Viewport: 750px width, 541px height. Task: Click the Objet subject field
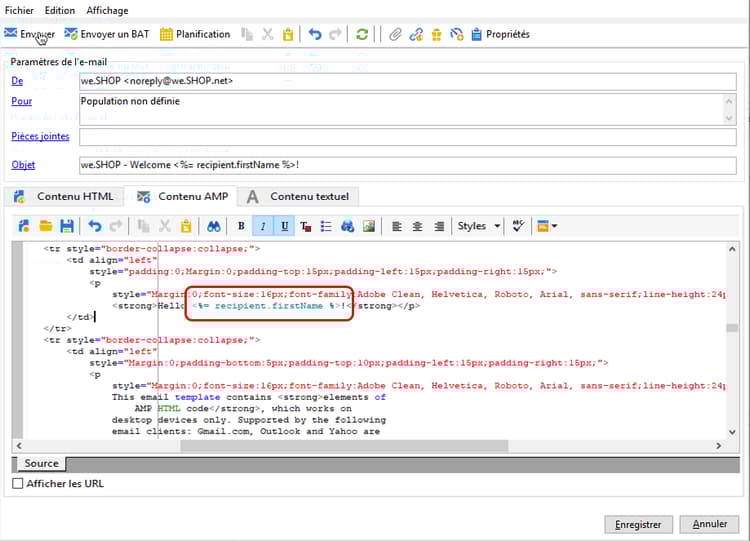pyautogui.click(x=408, y=166)
